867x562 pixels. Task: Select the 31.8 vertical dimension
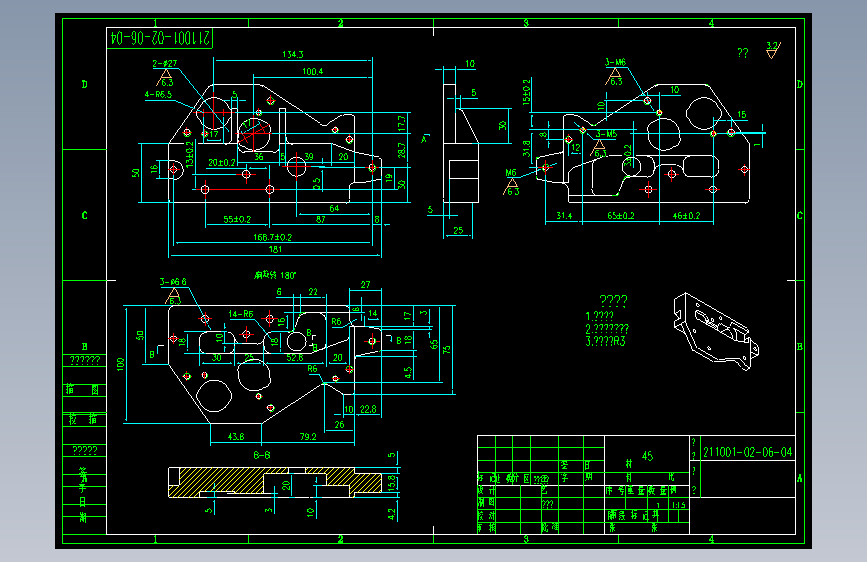pyautogui.click(x=526, y=148)
